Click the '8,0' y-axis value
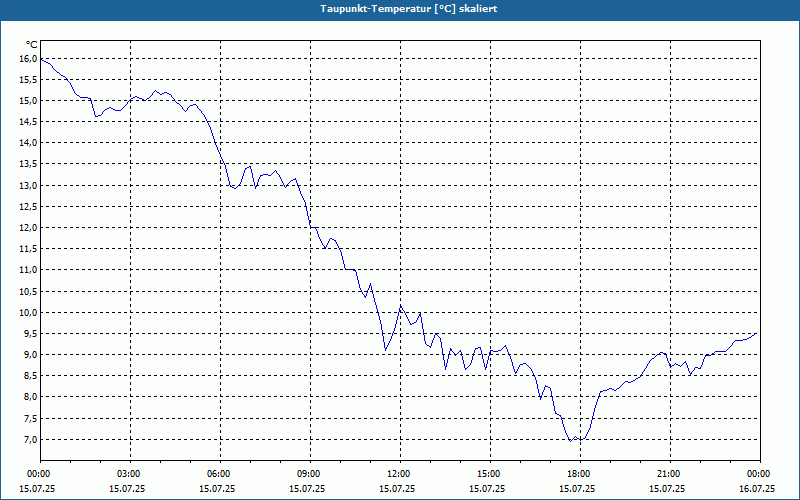Image resolution: width=800 pixels, height=500 pixels. (x=31, y=397)
